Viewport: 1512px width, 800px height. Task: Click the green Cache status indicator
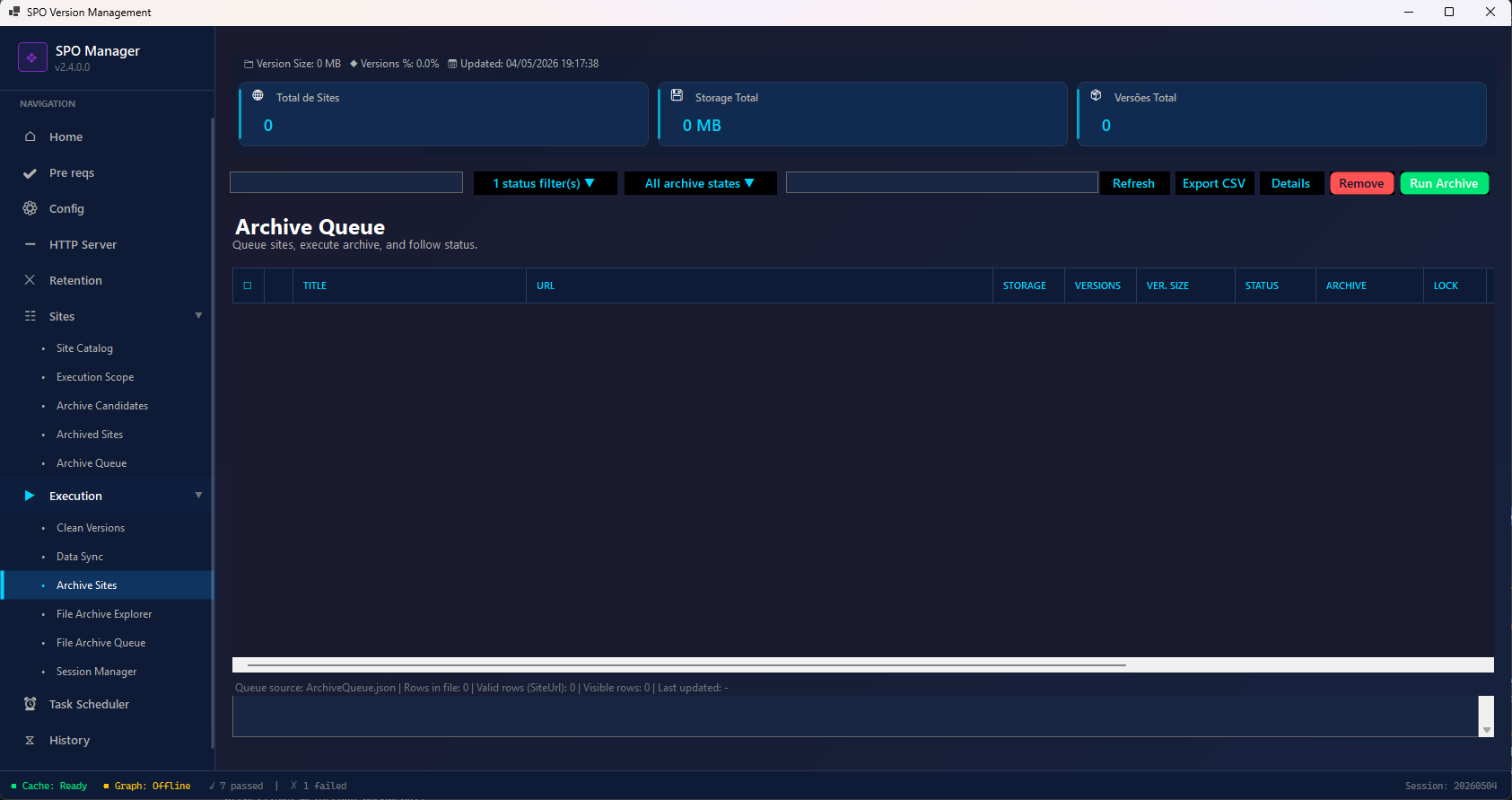(14, 787)
